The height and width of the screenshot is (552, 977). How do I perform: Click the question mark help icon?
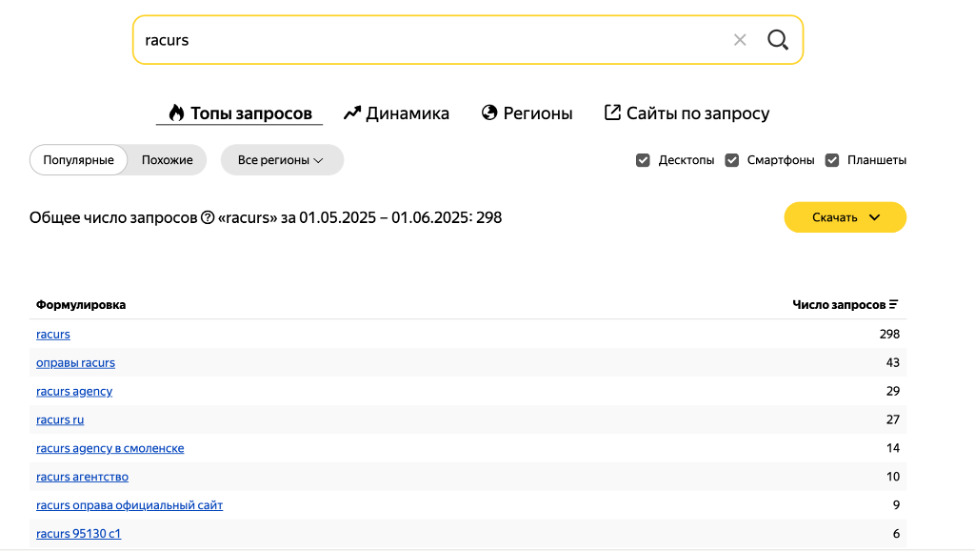pos(208,218)
